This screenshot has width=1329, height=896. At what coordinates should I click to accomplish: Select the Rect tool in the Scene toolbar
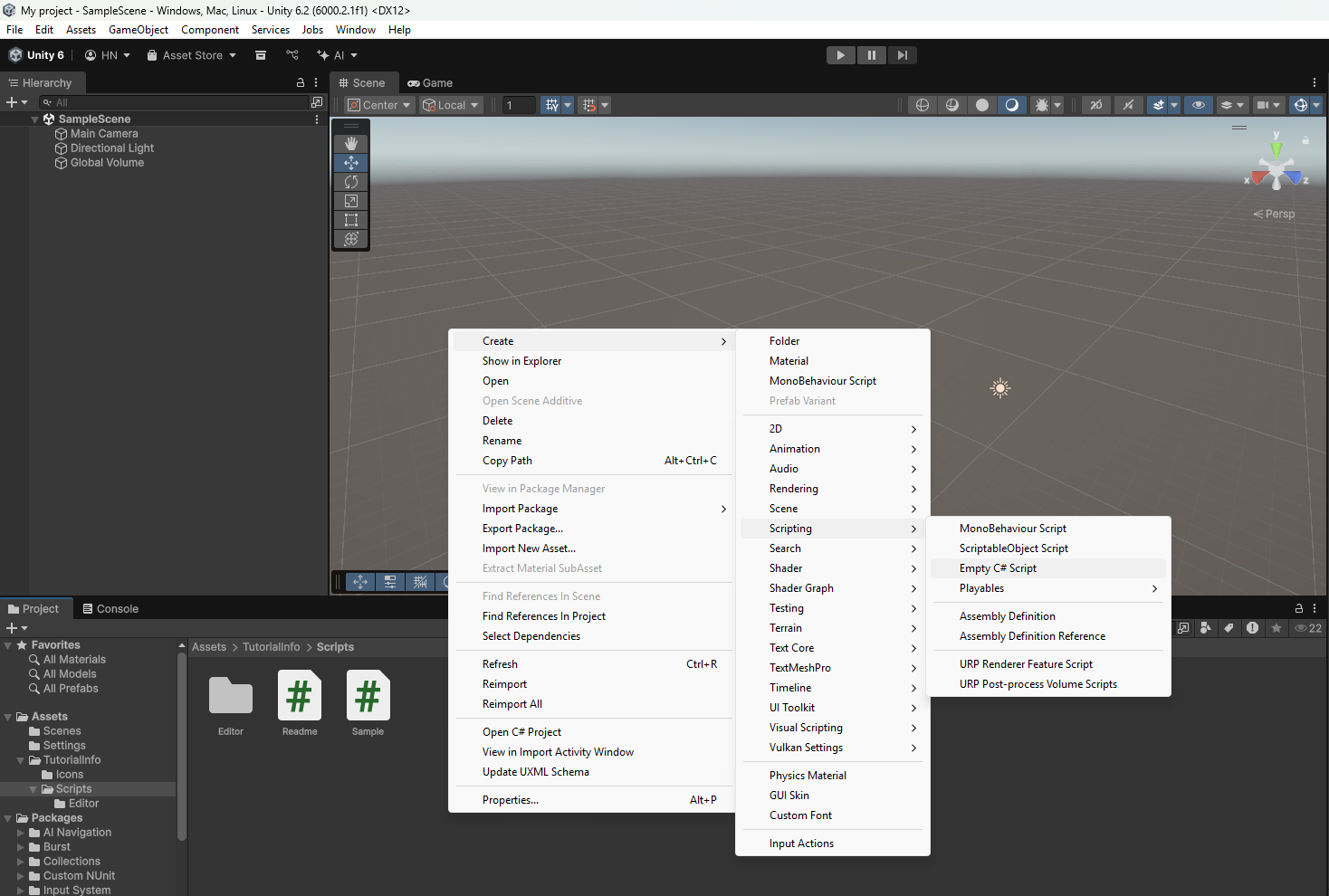[350, 220]
